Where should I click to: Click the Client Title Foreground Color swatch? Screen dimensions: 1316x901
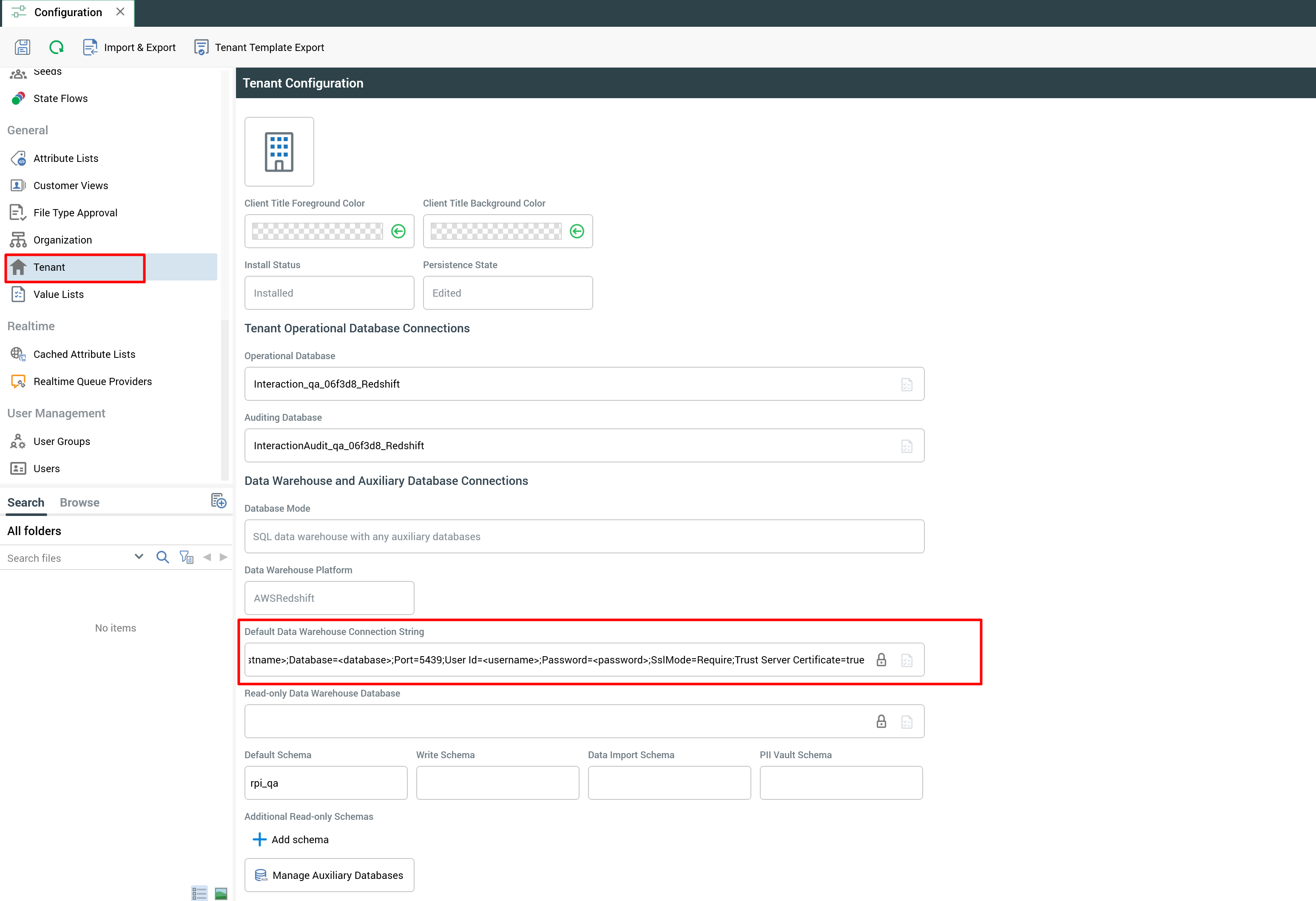tap(317, 231)
